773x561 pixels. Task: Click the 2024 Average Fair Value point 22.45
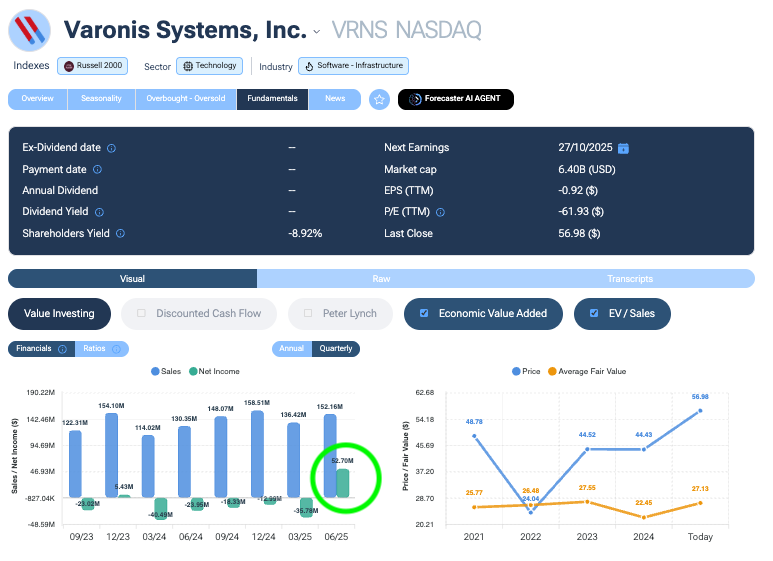[644, 517]
